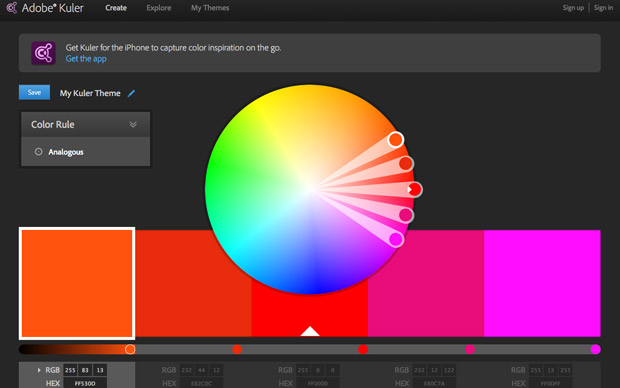Follow the Get the app link
The height and width of the screenshot is (388, 620).
pyautogui.click(x=86, y=59)
